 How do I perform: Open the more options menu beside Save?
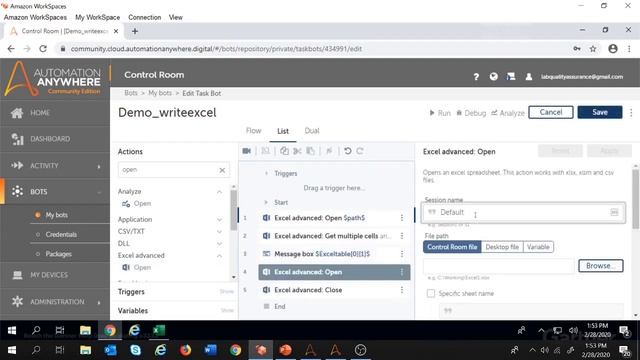631,112
